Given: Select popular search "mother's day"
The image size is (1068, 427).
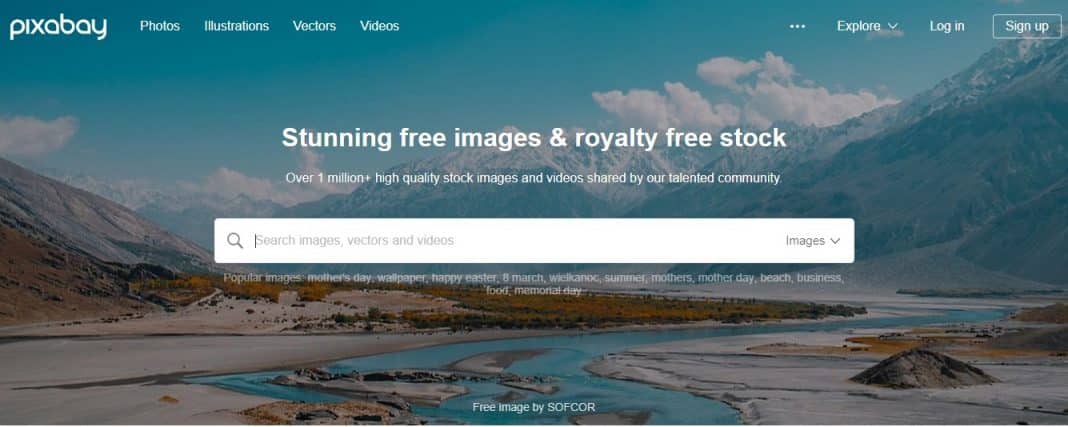Looking at the screenshot, I should 339,278.
